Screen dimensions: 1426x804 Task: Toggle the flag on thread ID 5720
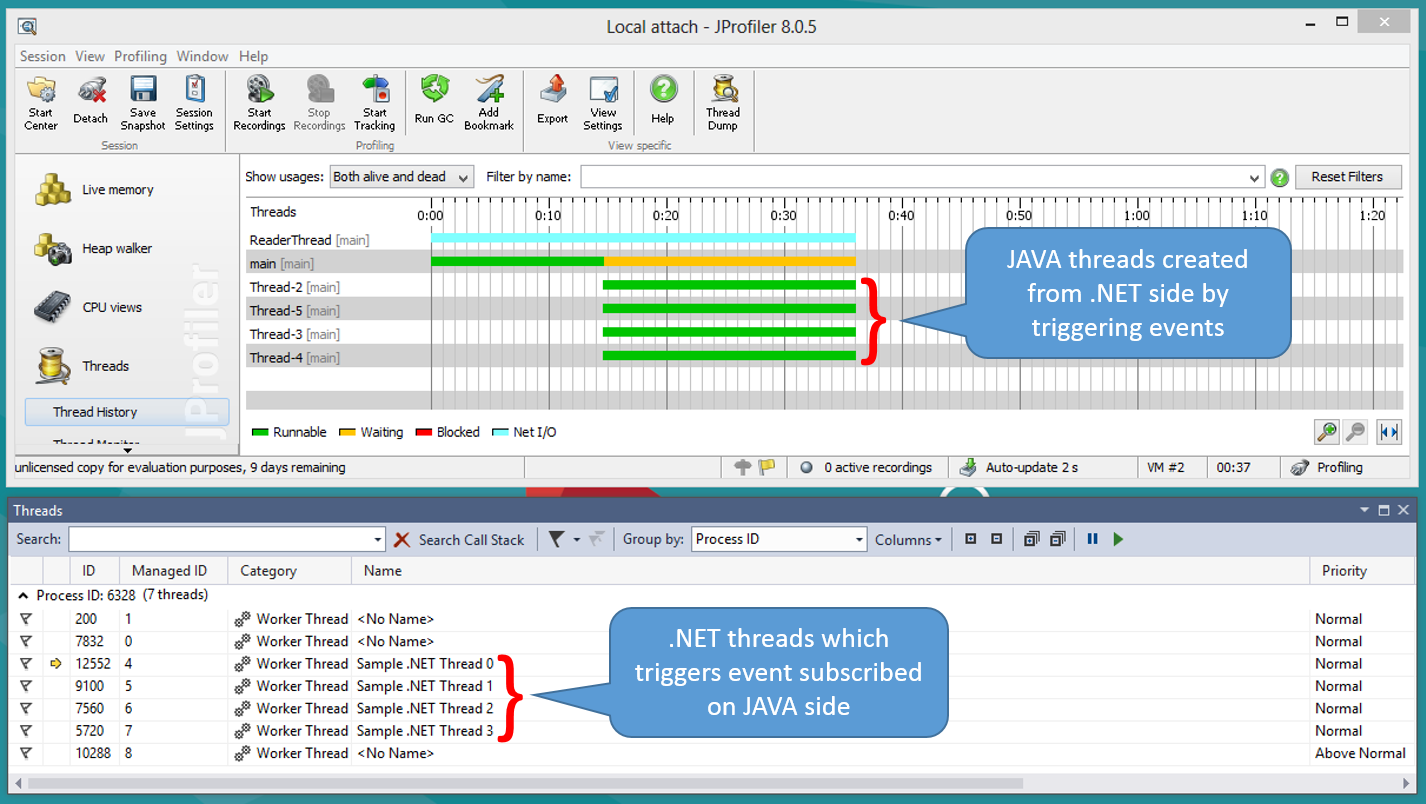[x=26, y=731]
